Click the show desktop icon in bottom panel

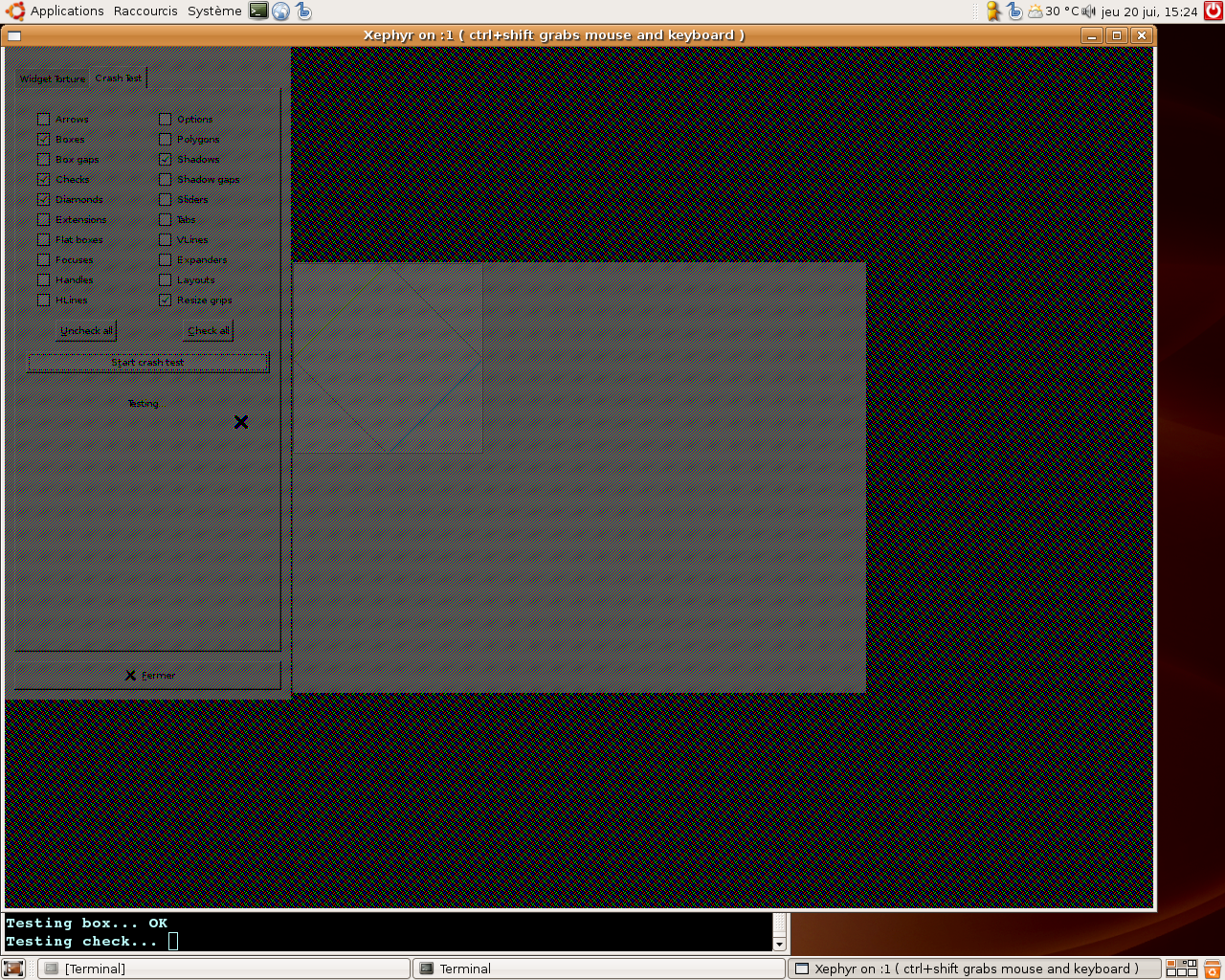pyautogui.click(x=13, y=969)
